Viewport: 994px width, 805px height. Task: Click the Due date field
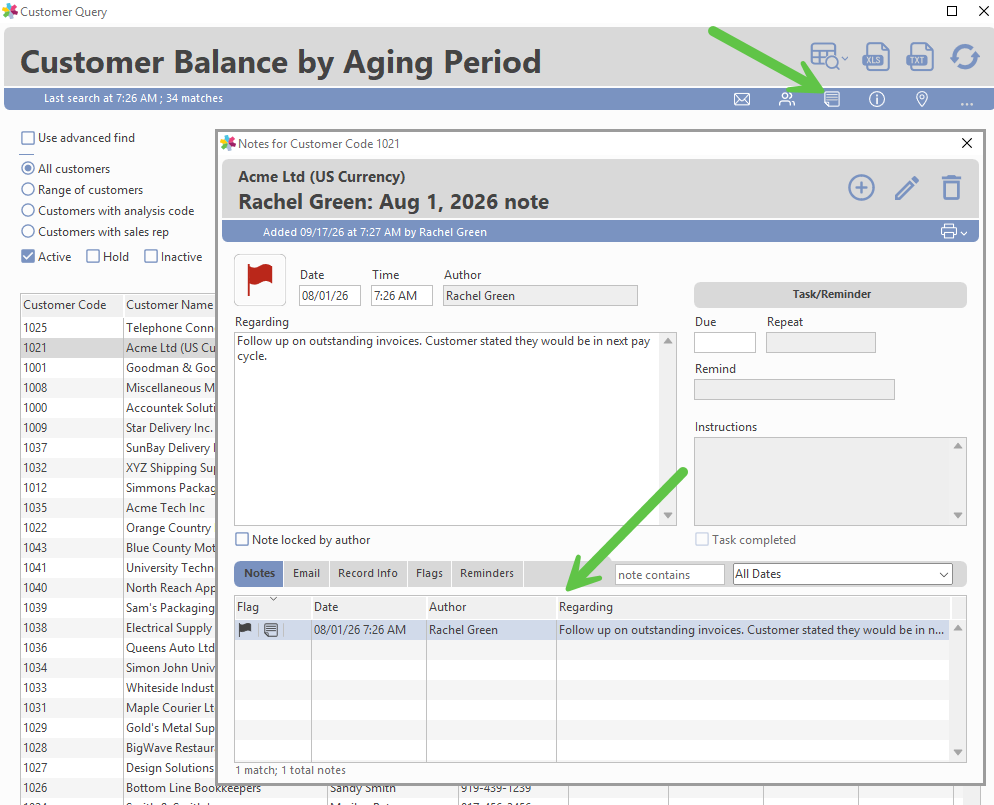[725, 342]
